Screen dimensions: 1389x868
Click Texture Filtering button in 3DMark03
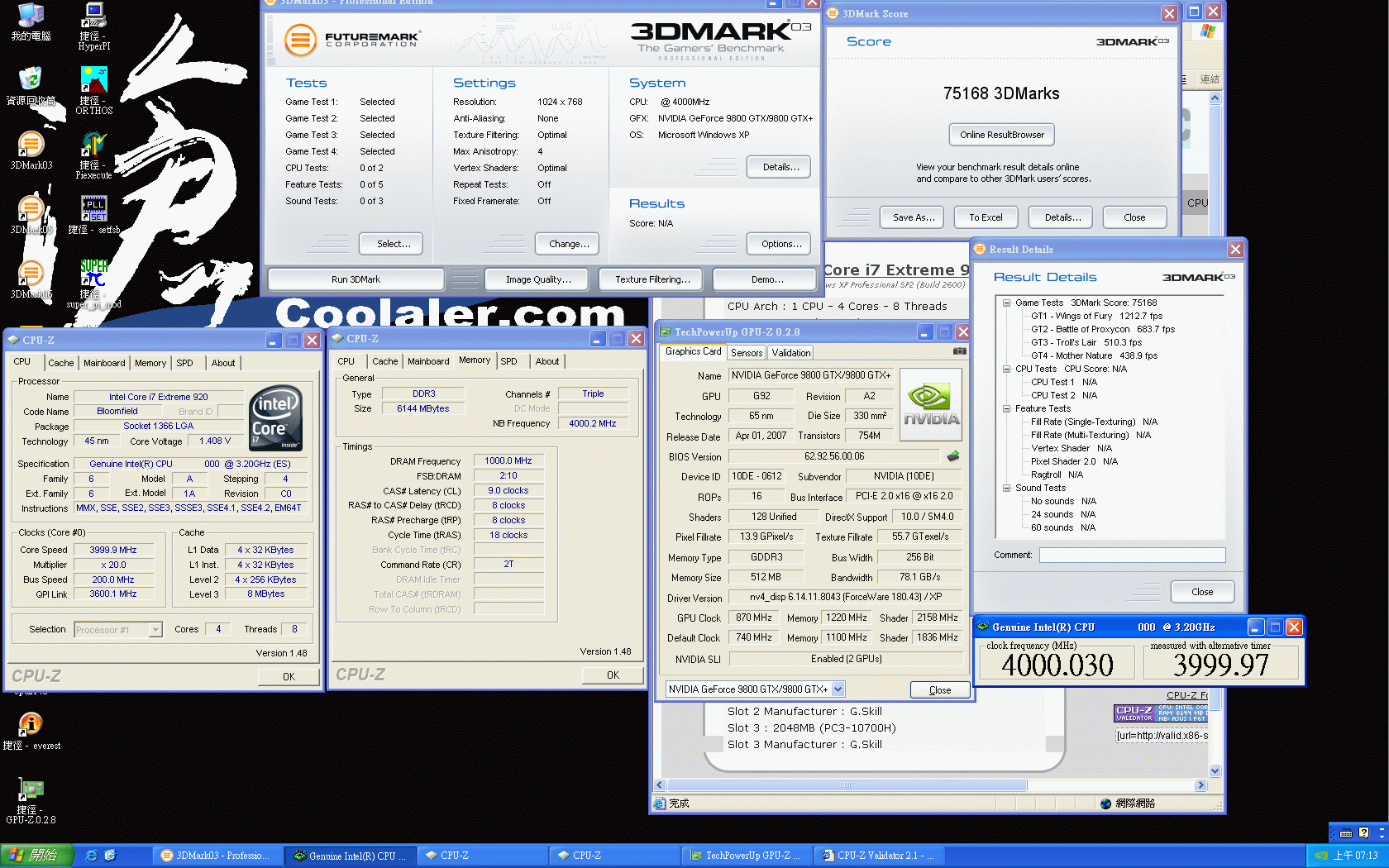pyautogui.click(x=652, y=279)
